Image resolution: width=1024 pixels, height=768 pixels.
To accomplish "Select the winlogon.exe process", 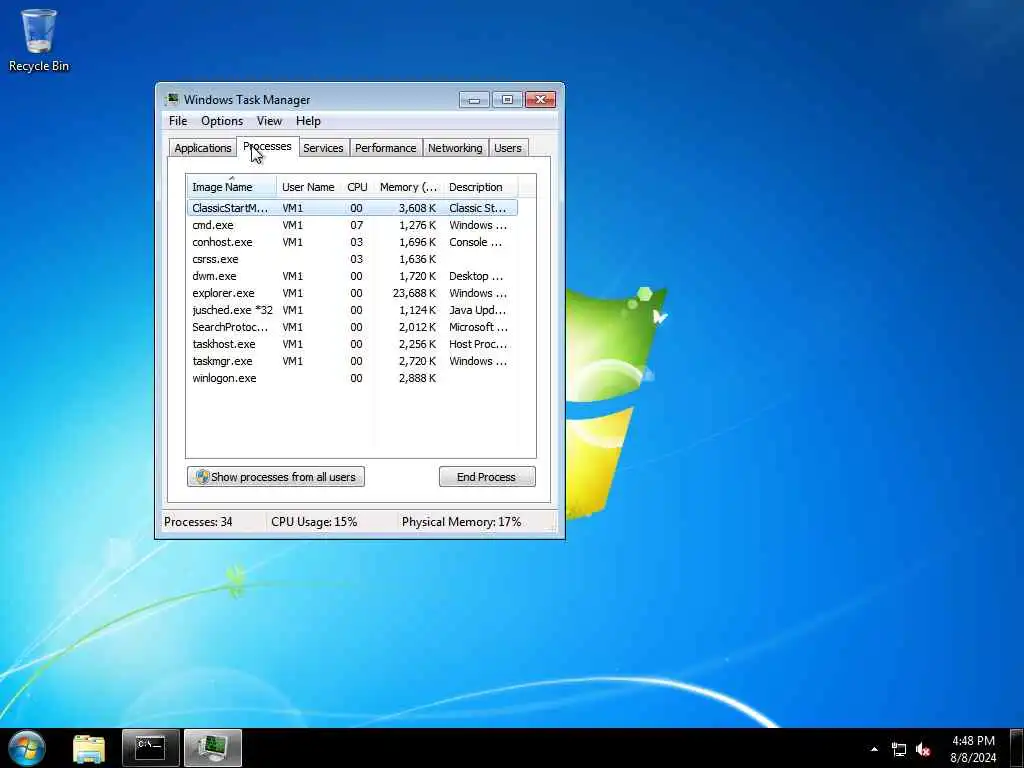I will (x=352, y=377).
